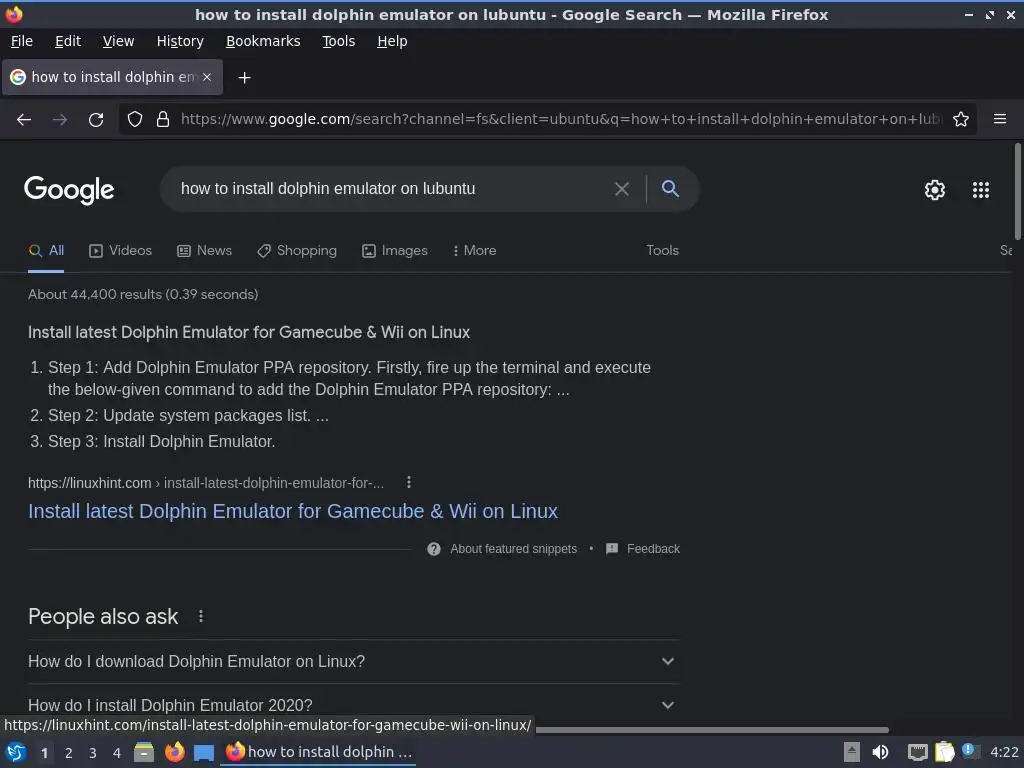1024x768 pixels.
Task: Click the removable media tray icon
Action: pos(852,752)
